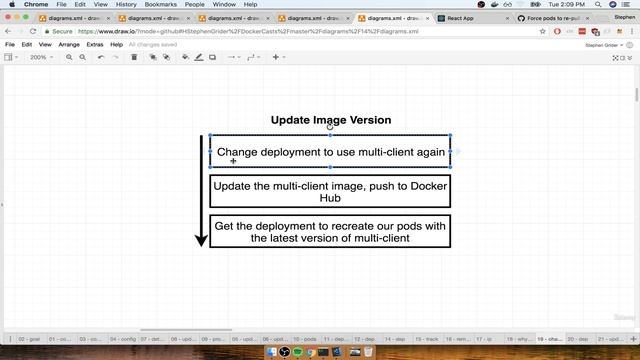Click the Zoom Out magnifier icon
This screenshot has width=640, height=360.
tap(82, 57)
